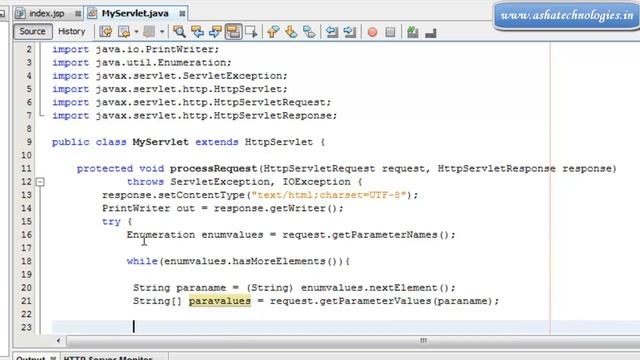Image resolution: width=640 pixels, height=360 pixels.
Task: Click the Comment icon
Action: pyautogui.click(x=413, y=32)
